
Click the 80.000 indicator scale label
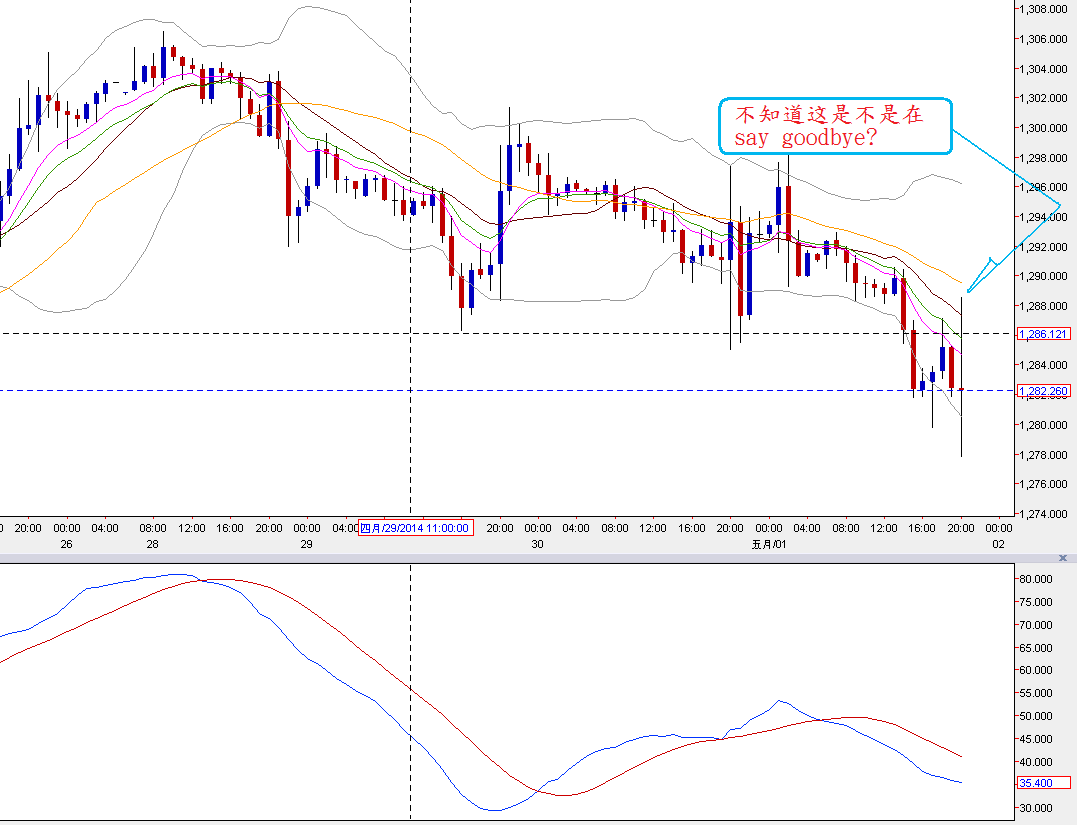click(x=1035, y=579)
